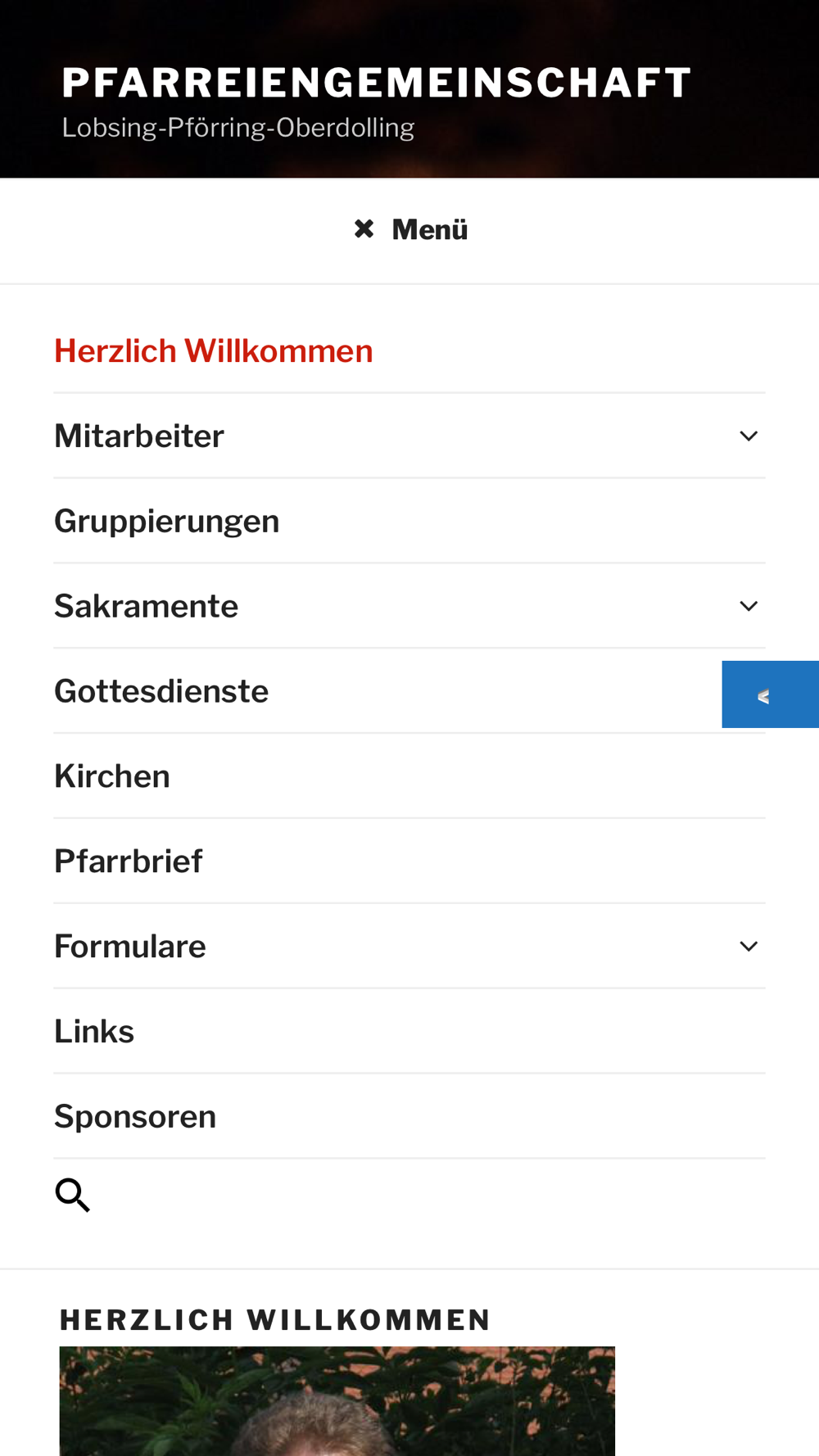
Task: Open the Sponsoren page
Action: click(x=135, y=1118)
